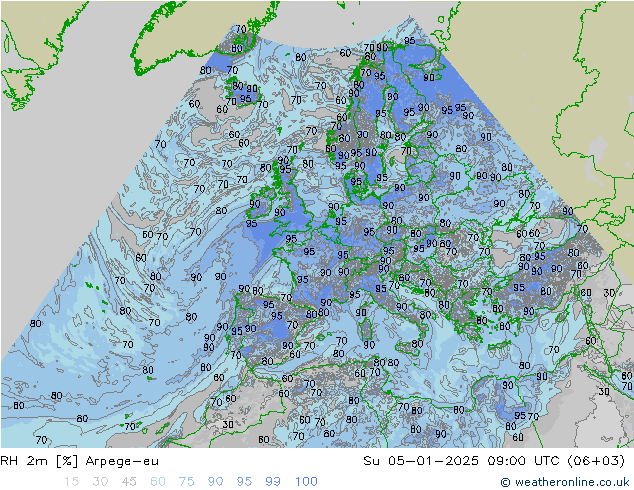634x490 pixels.
Task: Click the forecast run label '(06+03)'
Action: pos(596,460)
